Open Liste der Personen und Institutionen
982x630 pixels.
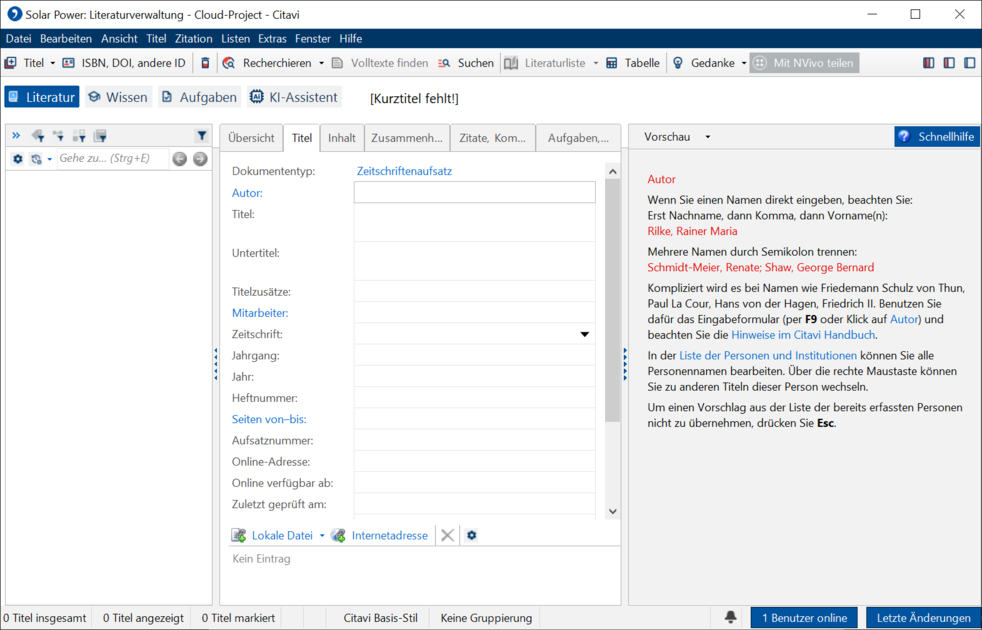(768, 356)
